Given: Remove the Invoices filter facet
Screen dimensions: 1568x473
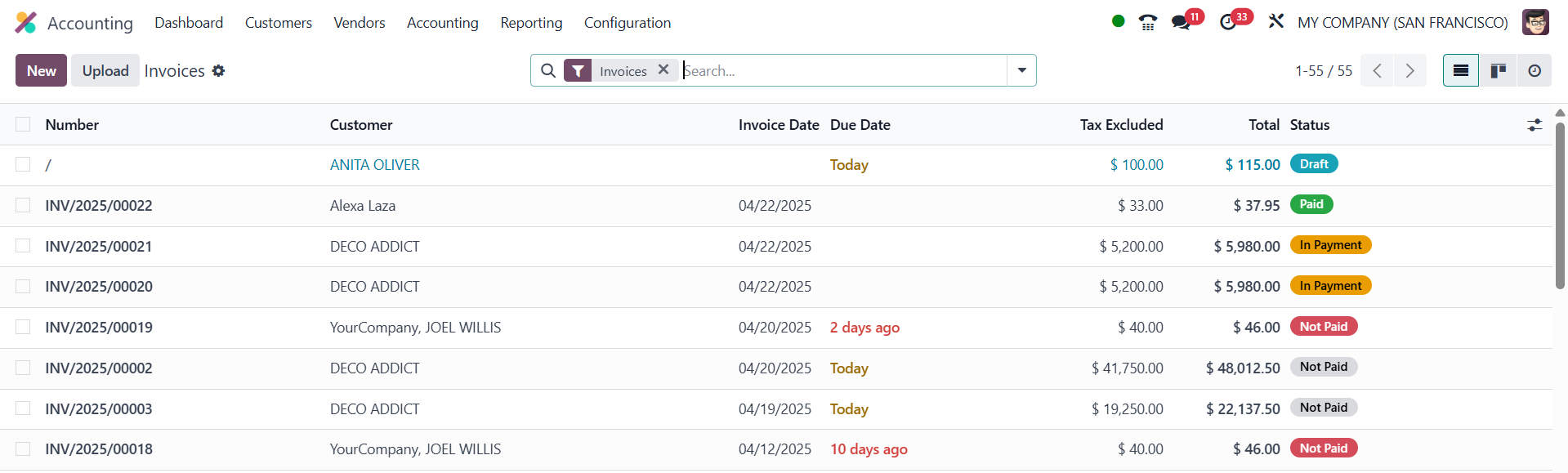Looking at the screenshot, I should (663, 70).
